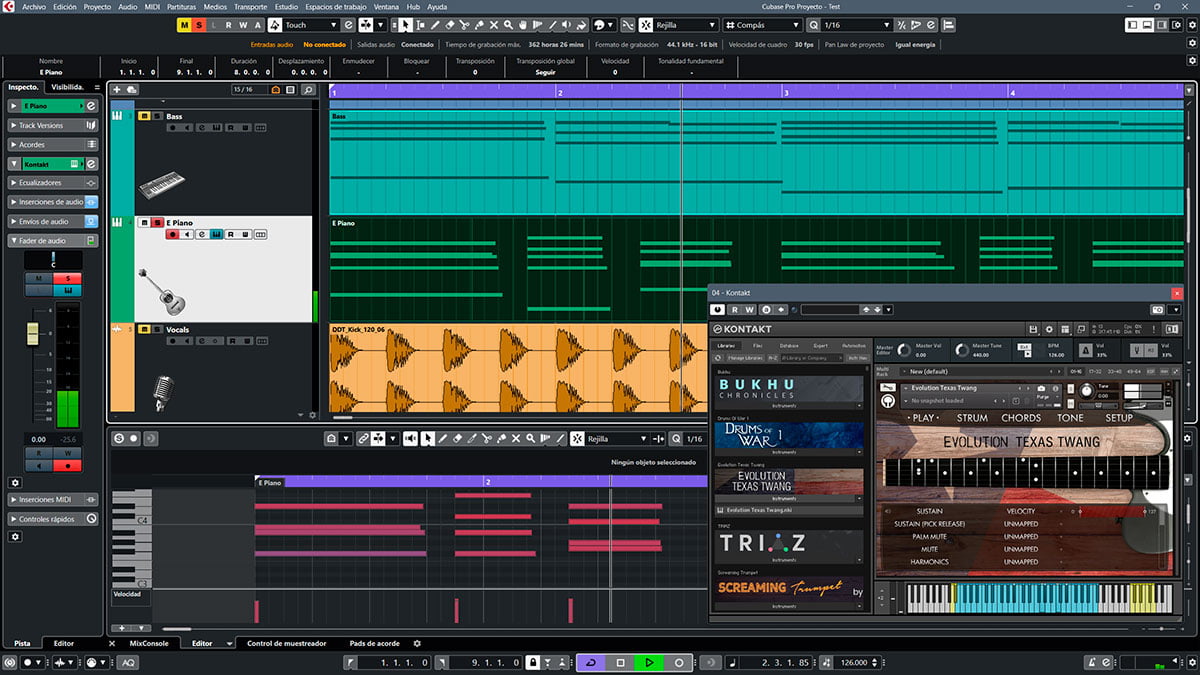
Task: Open Kontakt CHORDS page
Action: pyautogui.click(x=1021, y=418)
